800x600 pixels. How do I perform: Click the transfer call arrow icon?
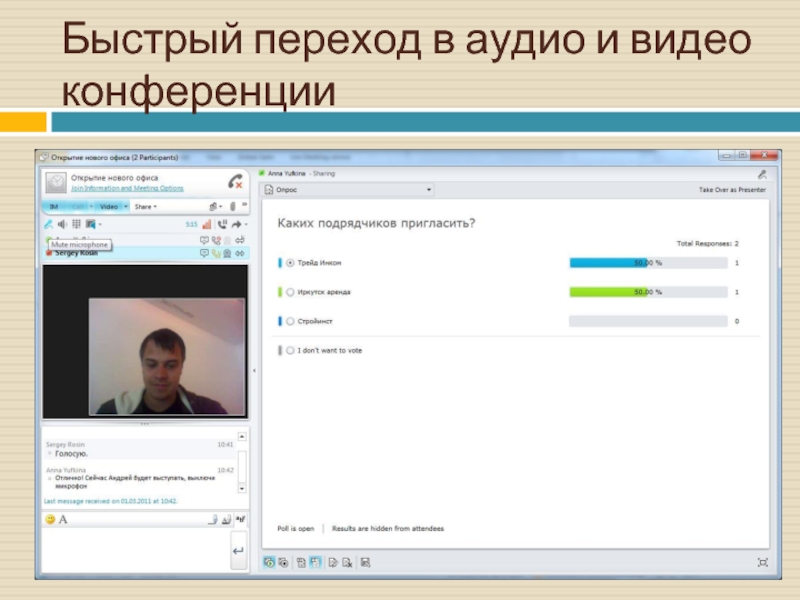[x=236, y=224]
